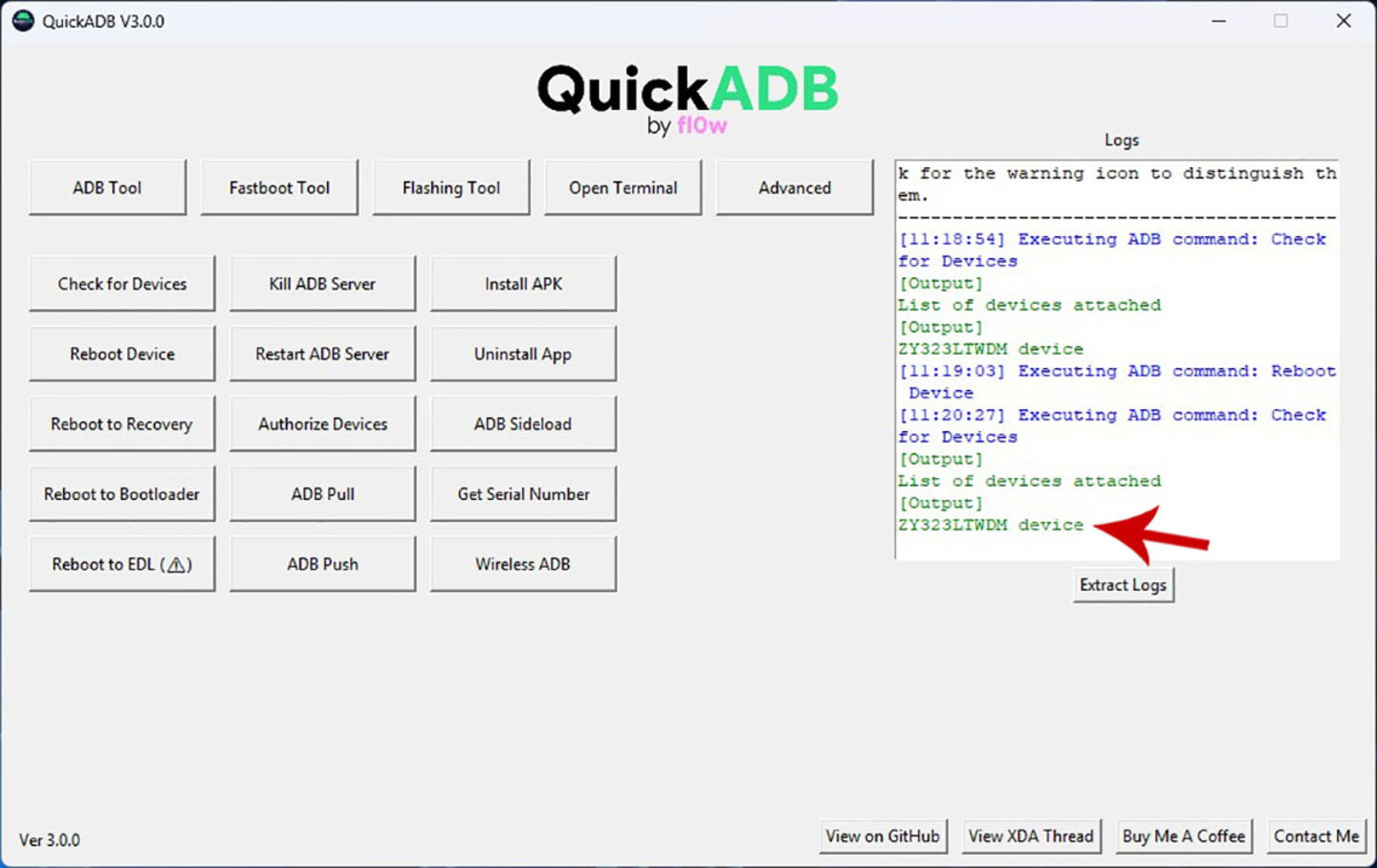
Task: Select Reboot to Bootloader
Action: coord(122,494)
